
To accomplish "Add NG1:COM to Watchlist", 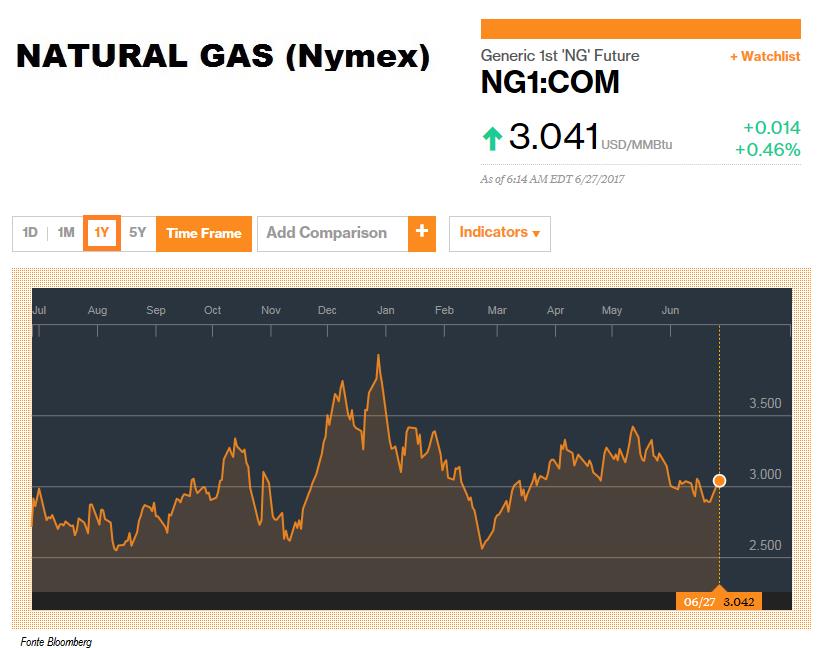I will (765, 56).
